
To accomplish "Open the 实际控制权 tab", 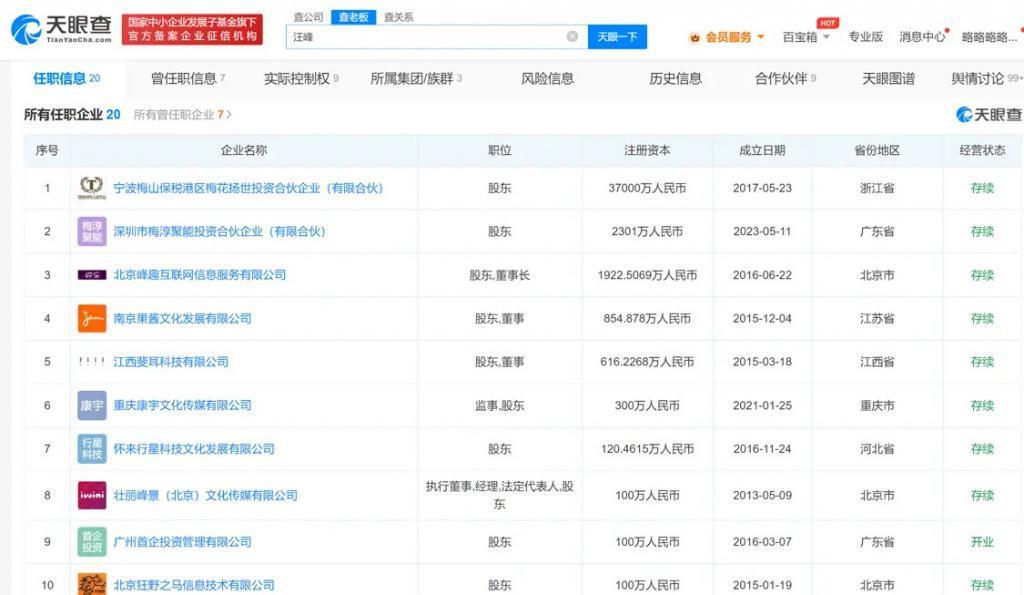I will coord(301,78).
